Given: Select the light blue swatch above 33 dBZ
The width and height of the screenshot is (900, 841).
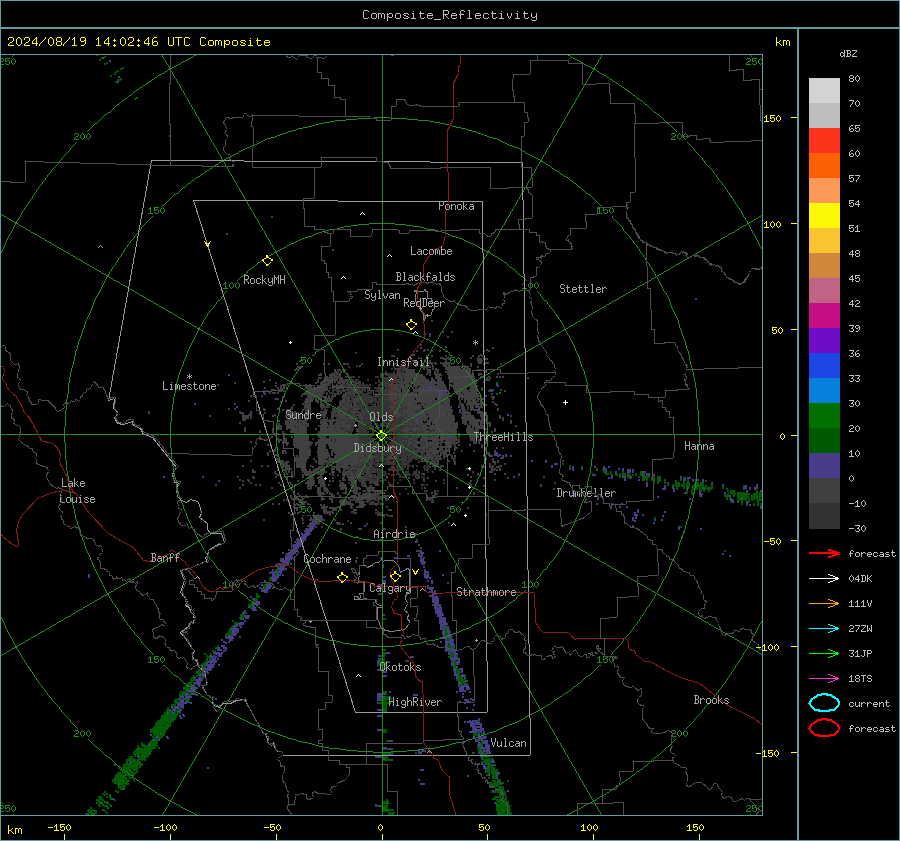Looking at the screenshot, I should coord(824,391).
